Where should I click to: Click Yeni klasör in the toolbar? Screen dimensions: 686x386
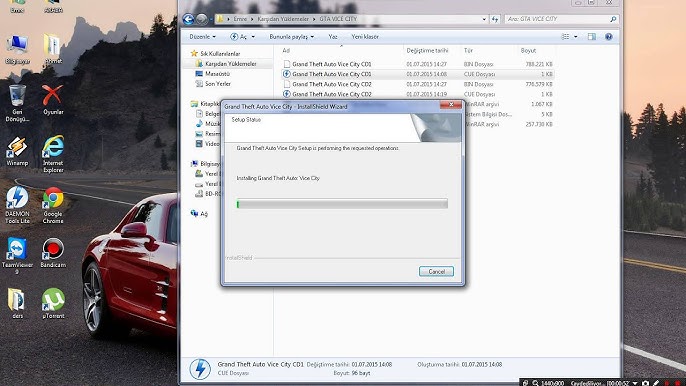[365, 37]
